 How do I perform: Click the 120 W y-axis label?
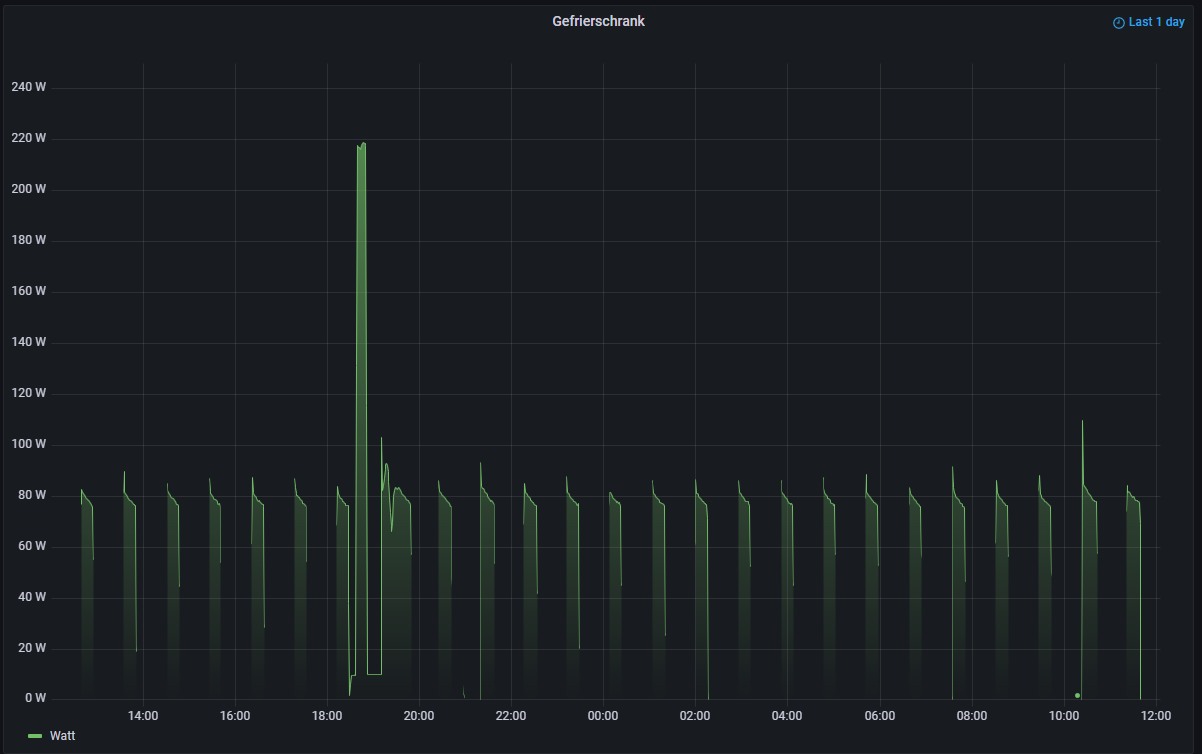[x=28, y=393]
